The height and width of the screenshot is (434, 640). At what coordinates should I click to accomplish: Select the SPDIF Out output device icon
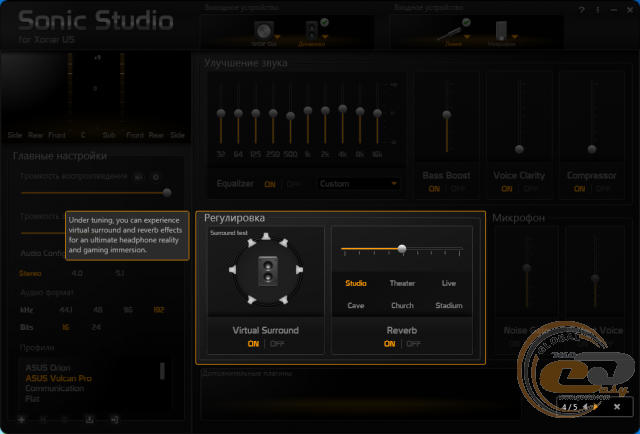click(x=263, y=30)
